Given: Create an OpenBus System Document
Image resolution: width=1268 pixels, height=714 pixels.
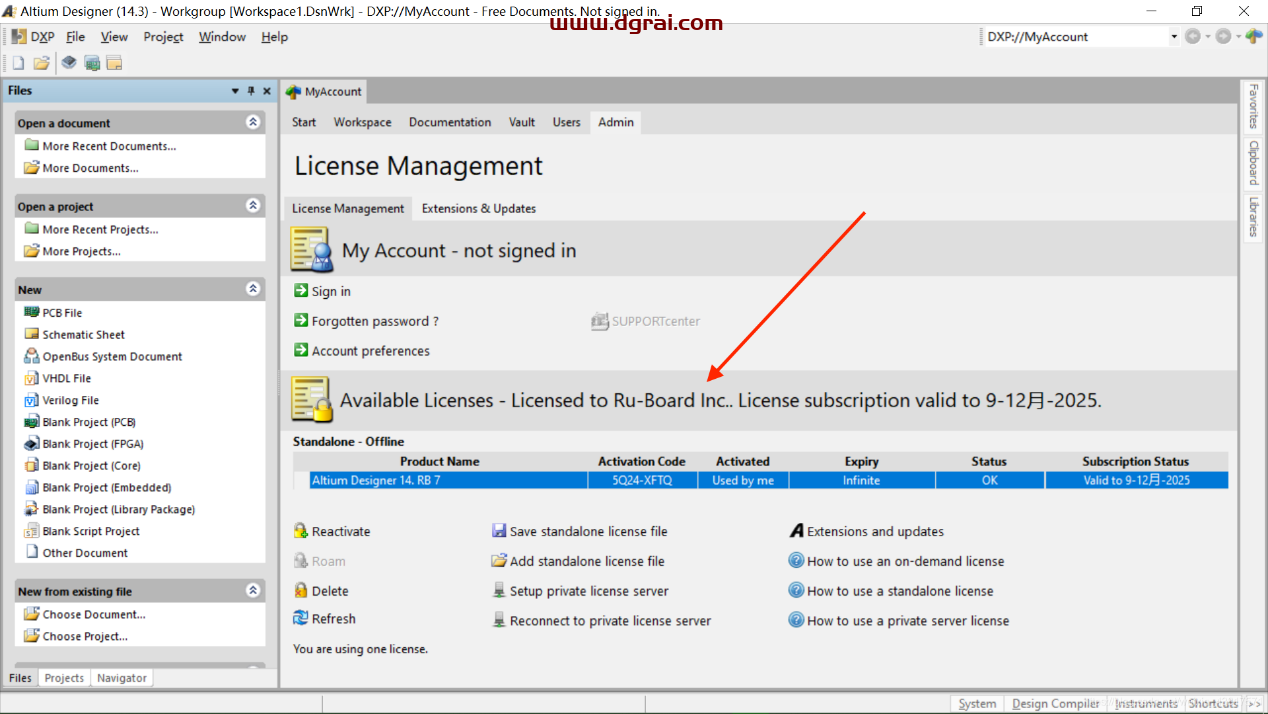Looking at the screenshot, I should point(112,357).
